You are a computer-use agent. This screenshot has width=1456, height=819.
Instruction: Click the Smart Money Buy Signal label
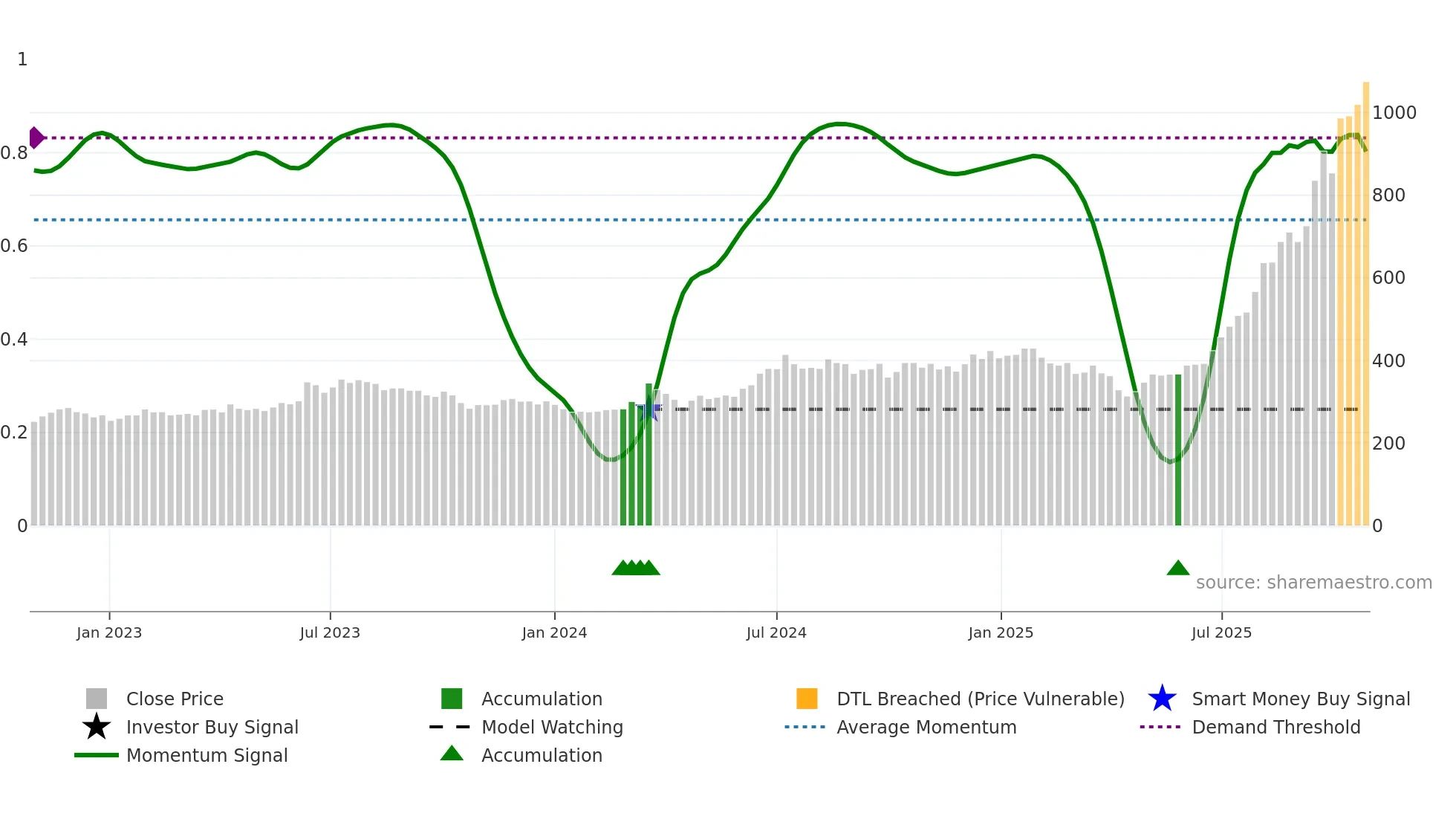(x=1301, y=699)
